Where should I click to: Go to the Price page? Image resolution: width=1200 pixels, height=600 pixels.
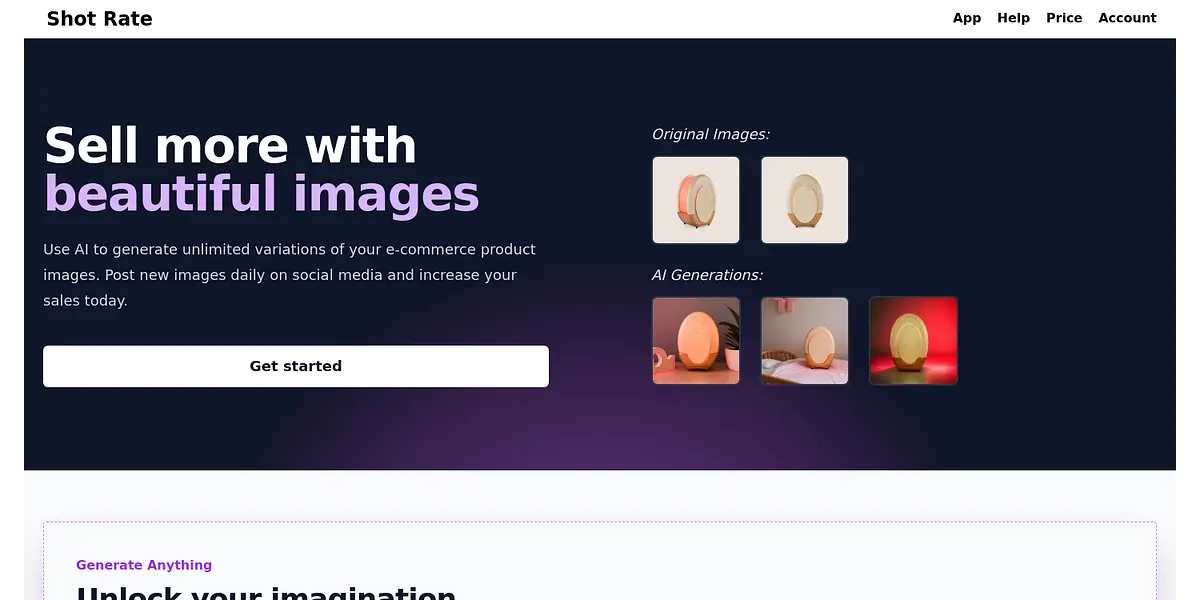(x=1064, y=18)
